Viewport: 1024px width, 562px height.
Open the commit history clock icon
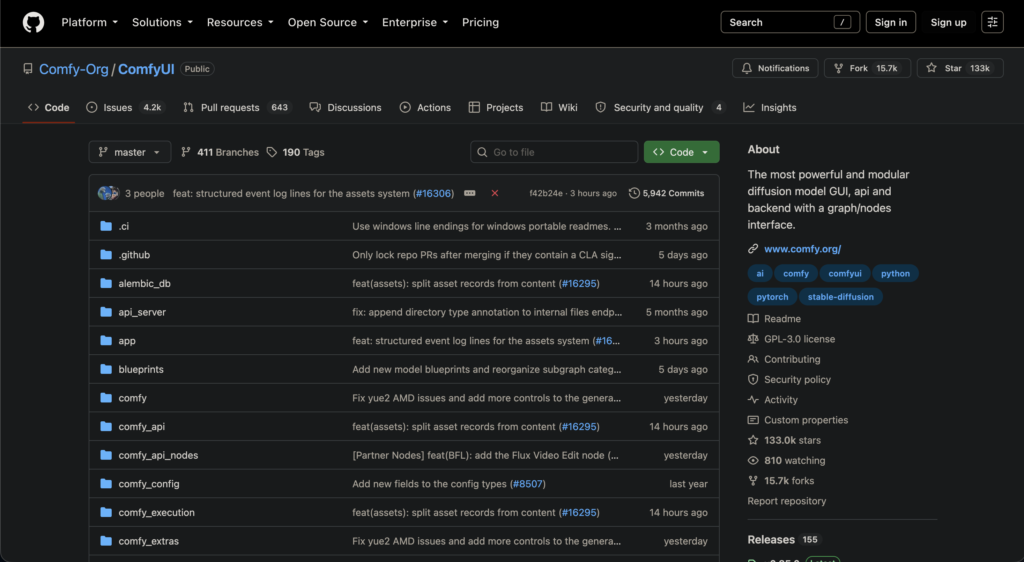[x=633, y=193]
